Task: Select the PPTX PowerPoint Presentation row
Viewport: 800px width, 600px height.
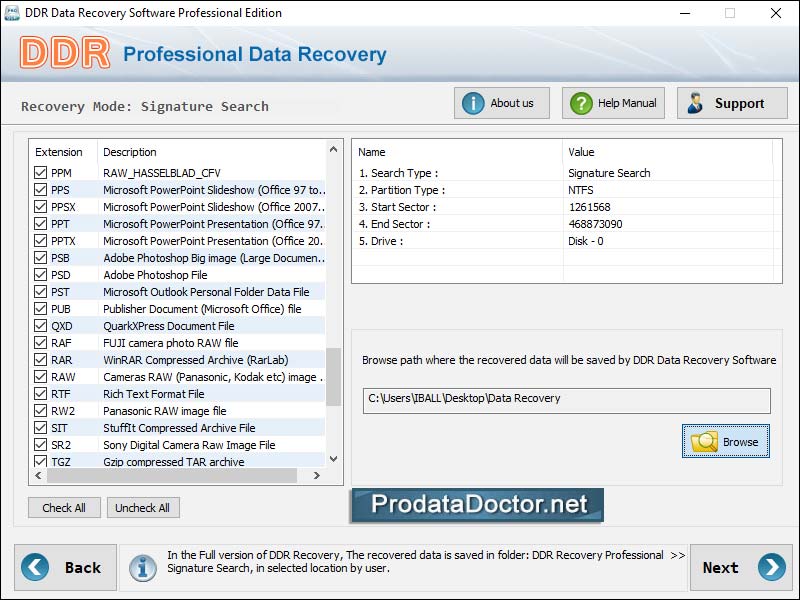Action: [180, 240]
